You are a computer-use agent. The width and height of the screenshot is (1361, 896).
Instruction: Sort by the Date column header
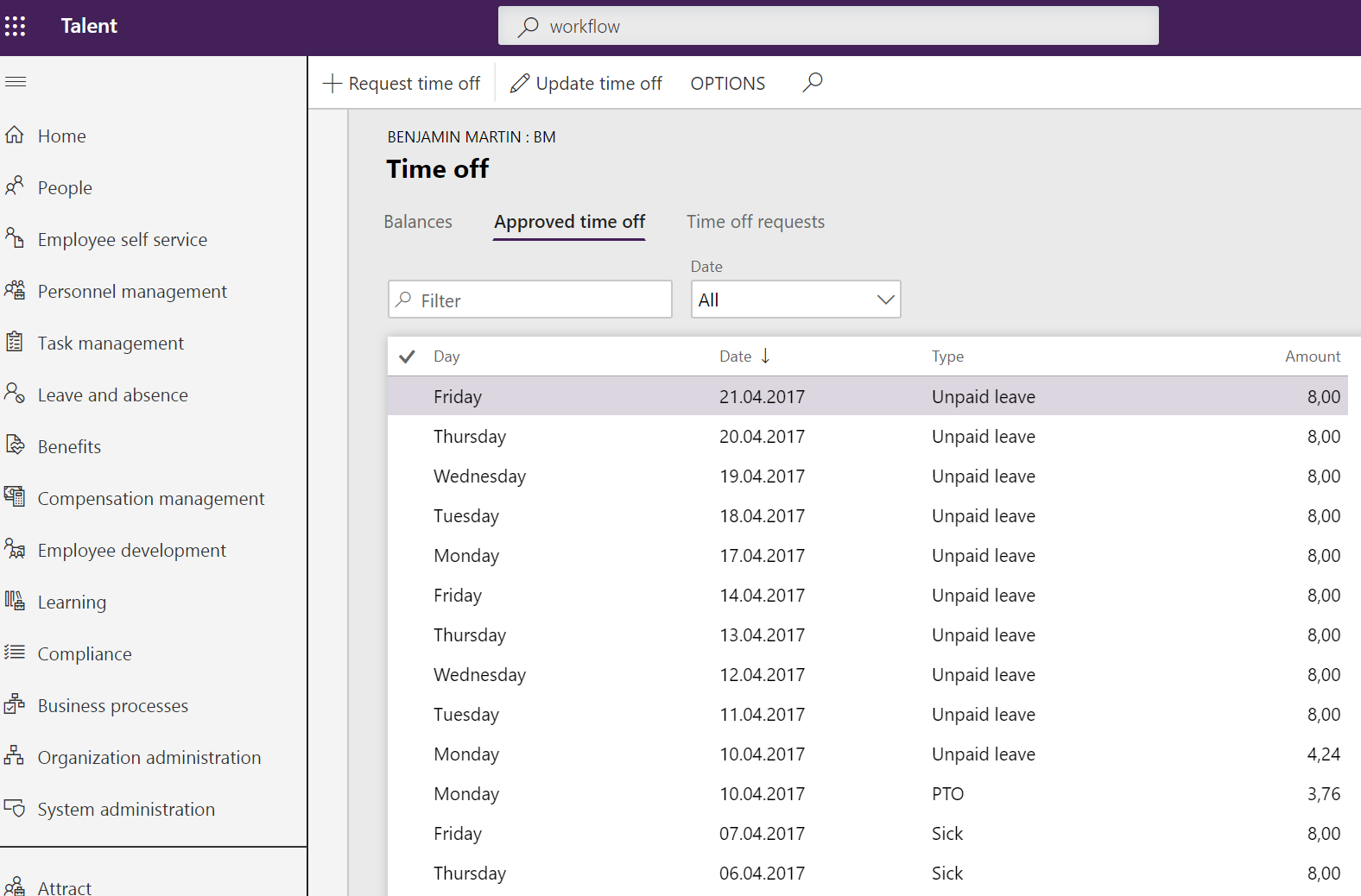pos(736,357)
